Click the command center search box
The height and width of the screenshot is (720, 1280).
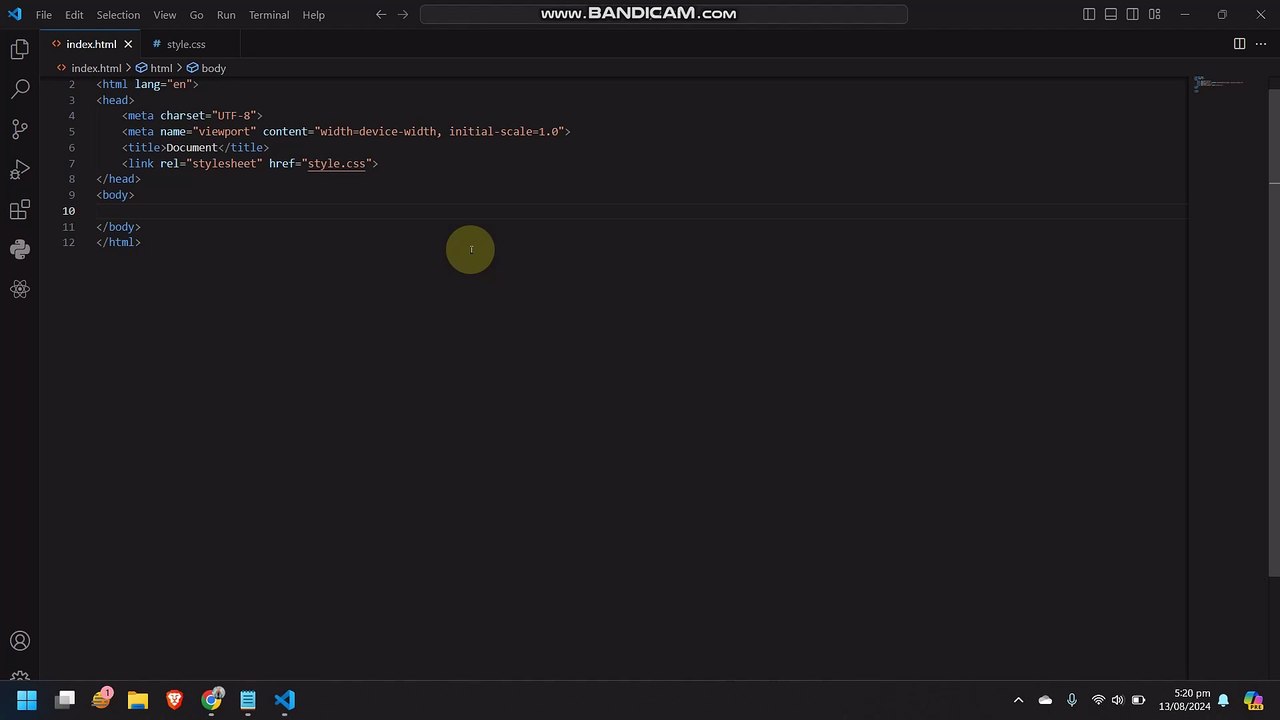click(664, 15)
